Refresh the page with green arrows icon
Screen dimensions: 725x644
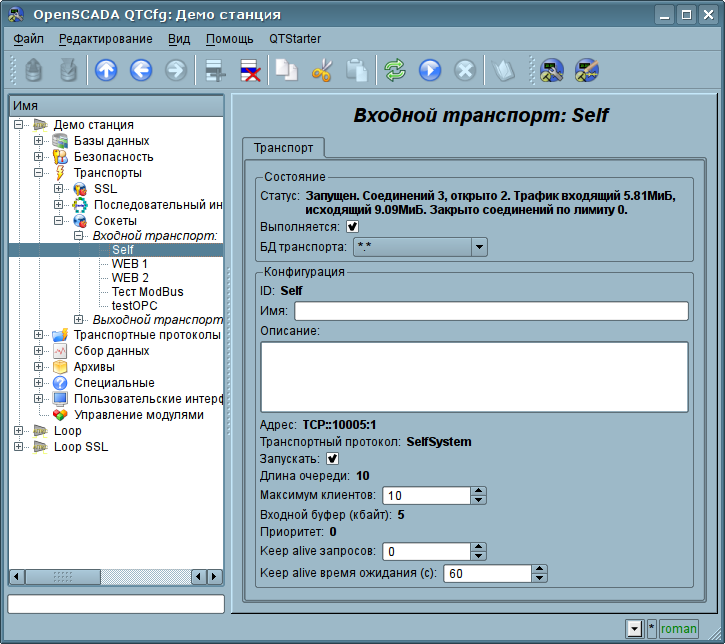click(x=395, y=71)
